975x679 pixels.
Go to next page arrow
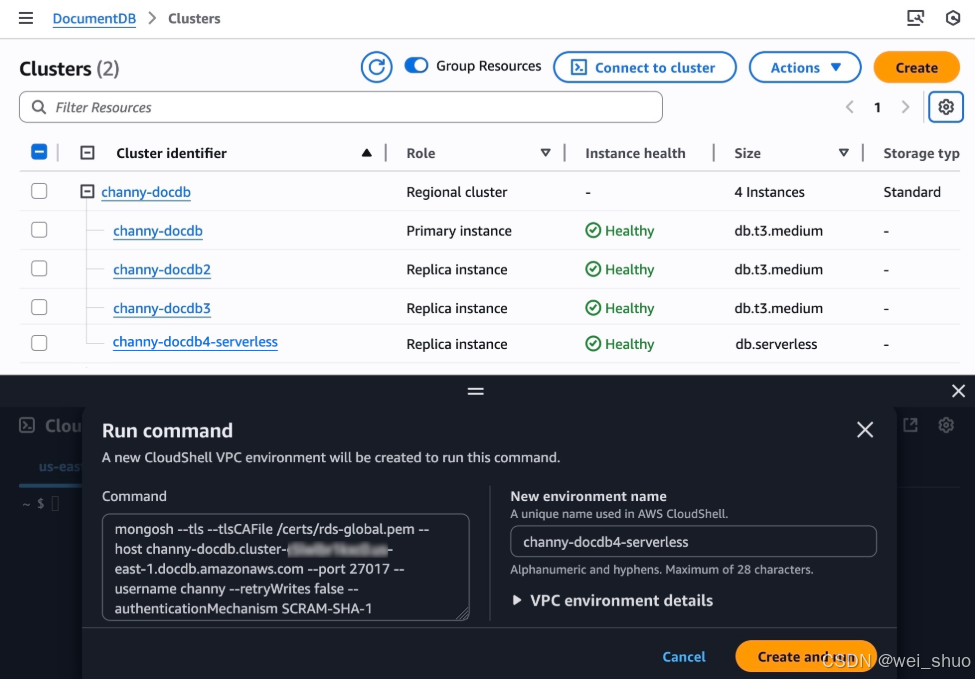tap(905, 107)
